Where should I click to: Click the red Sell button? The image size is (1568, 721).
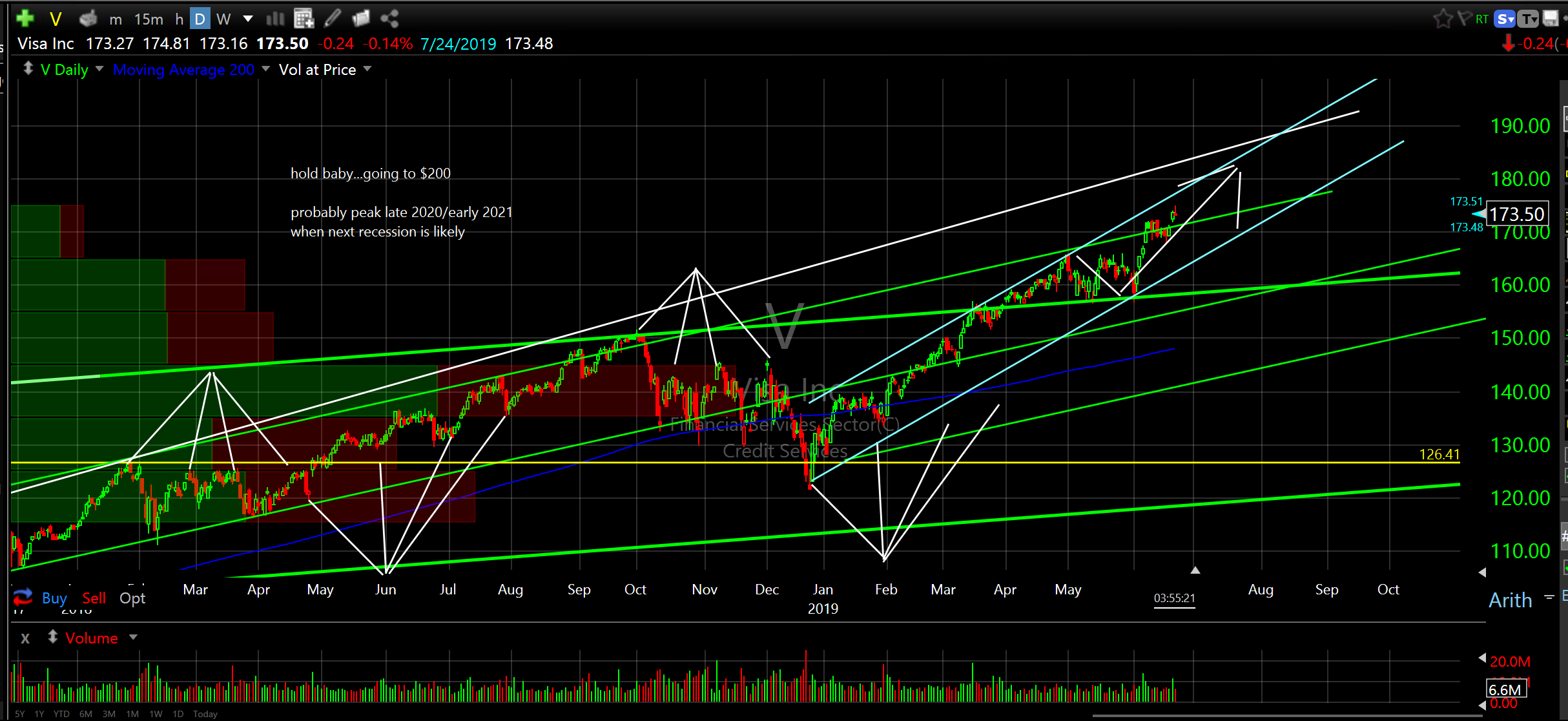pyautogui.click(x=94, y=598)
